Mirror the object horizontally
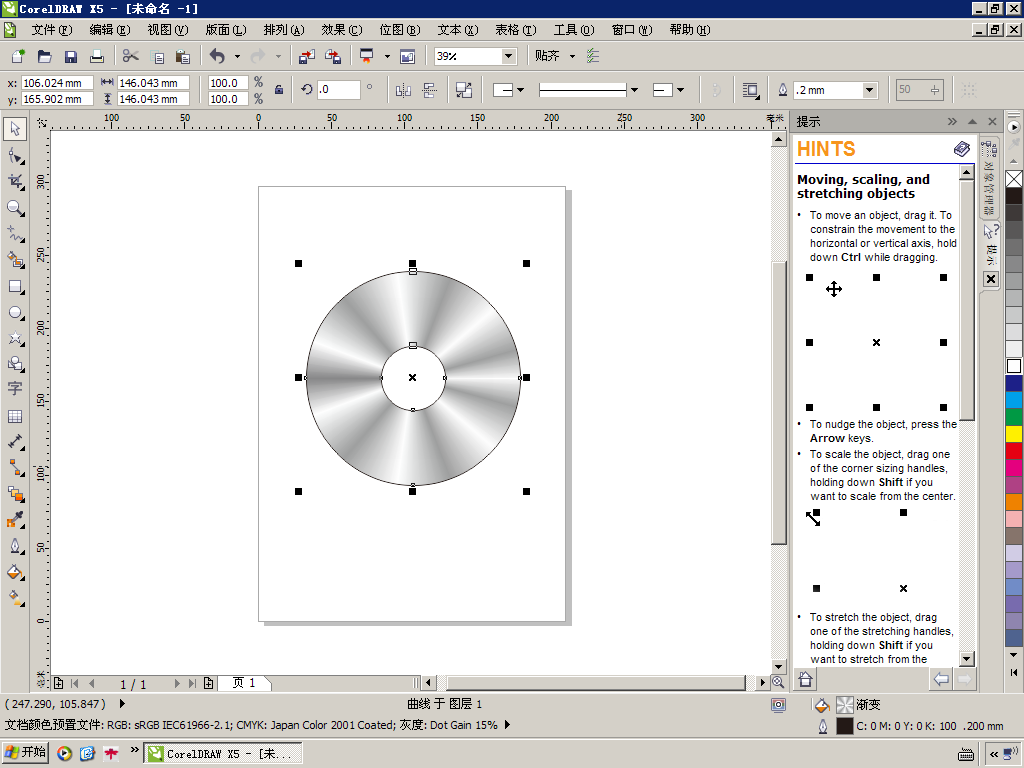 pos(403,90)
